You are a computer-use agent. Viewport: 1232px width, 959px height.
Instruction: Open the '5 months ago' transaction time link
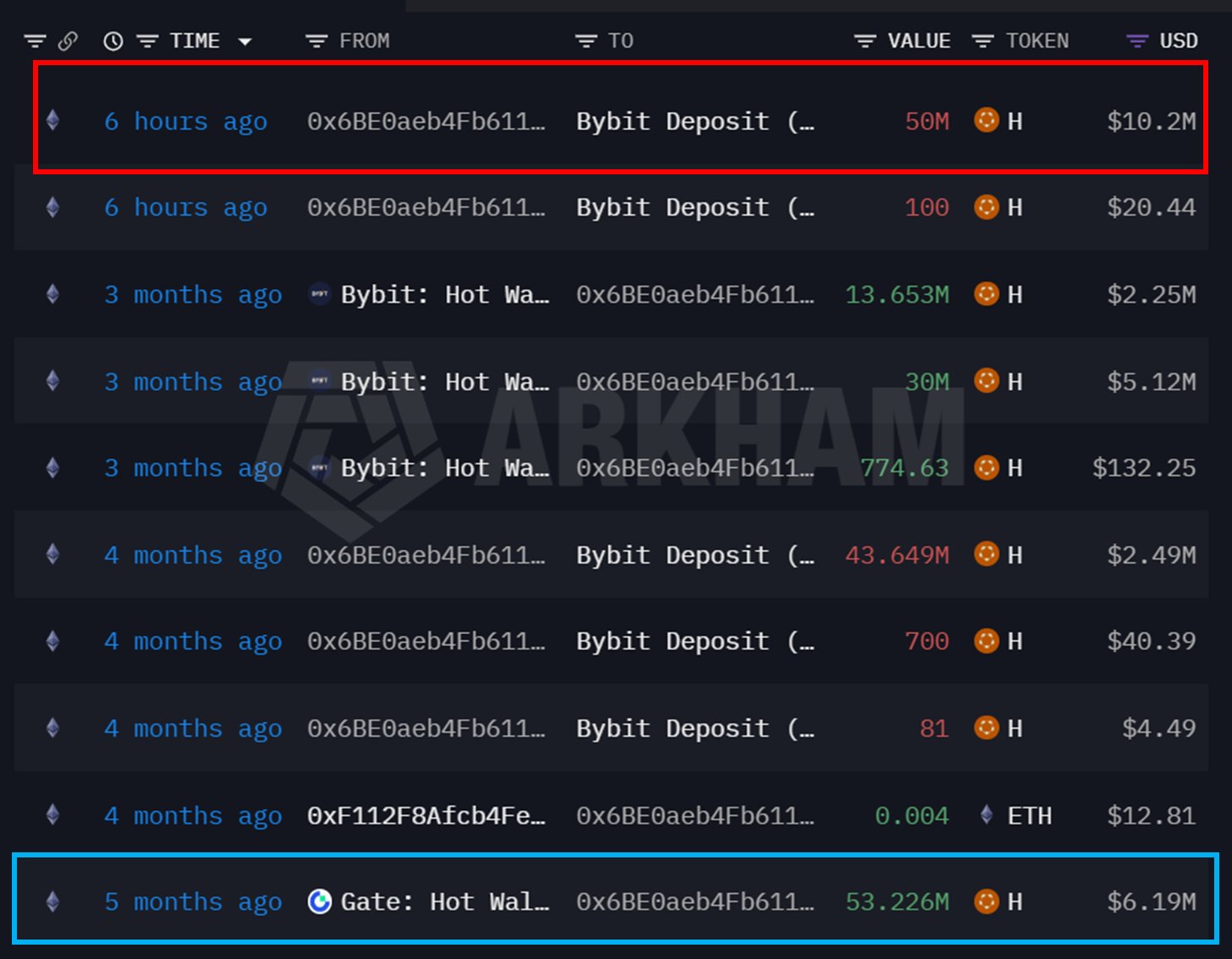(x=193, y=903)
